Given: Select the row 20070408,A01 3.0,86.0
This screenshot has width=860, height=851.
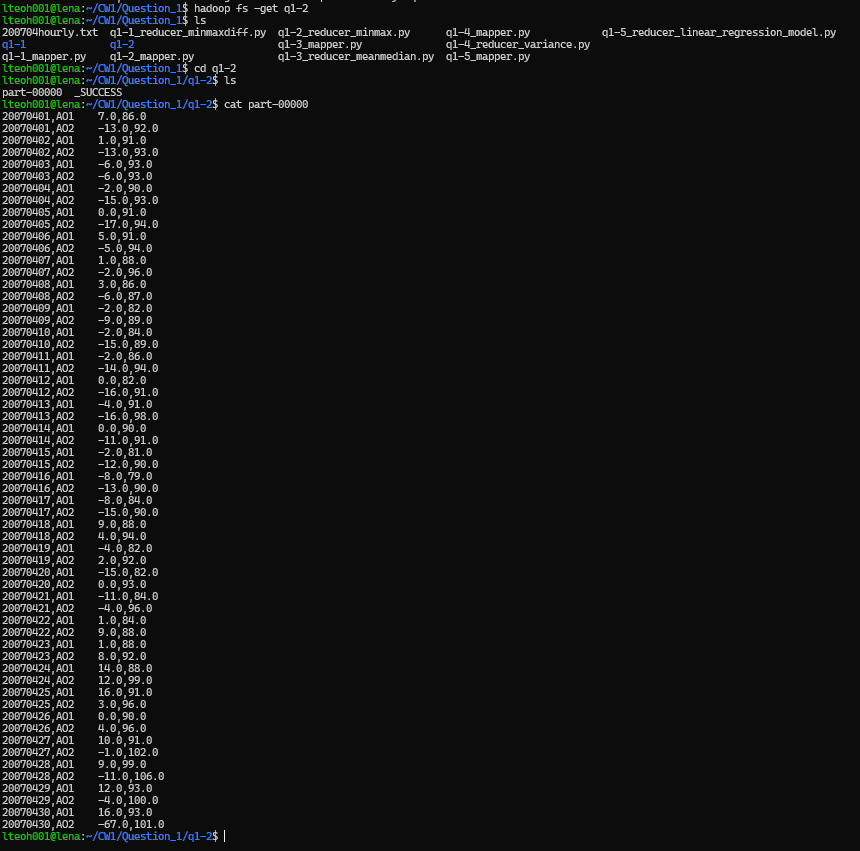Looking at the screenshot, I should [74, 284].
